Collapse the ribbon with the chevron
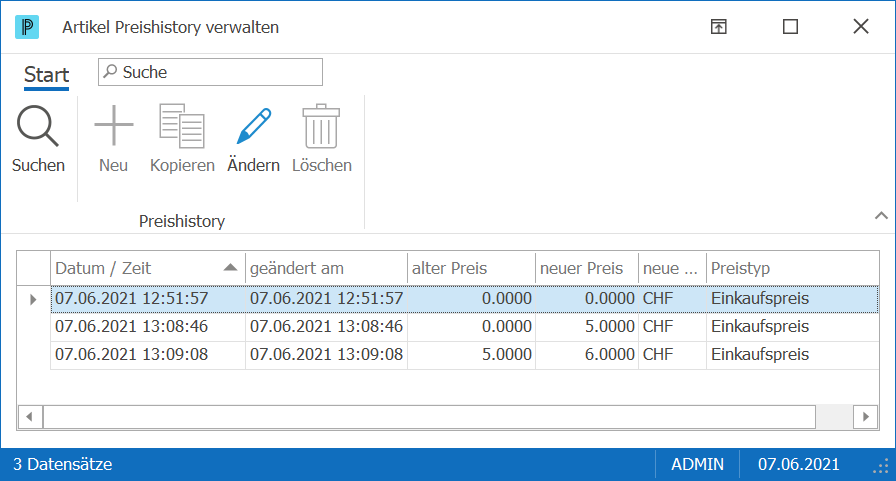Viewport: 896px width, 481px height. point(881,215)
